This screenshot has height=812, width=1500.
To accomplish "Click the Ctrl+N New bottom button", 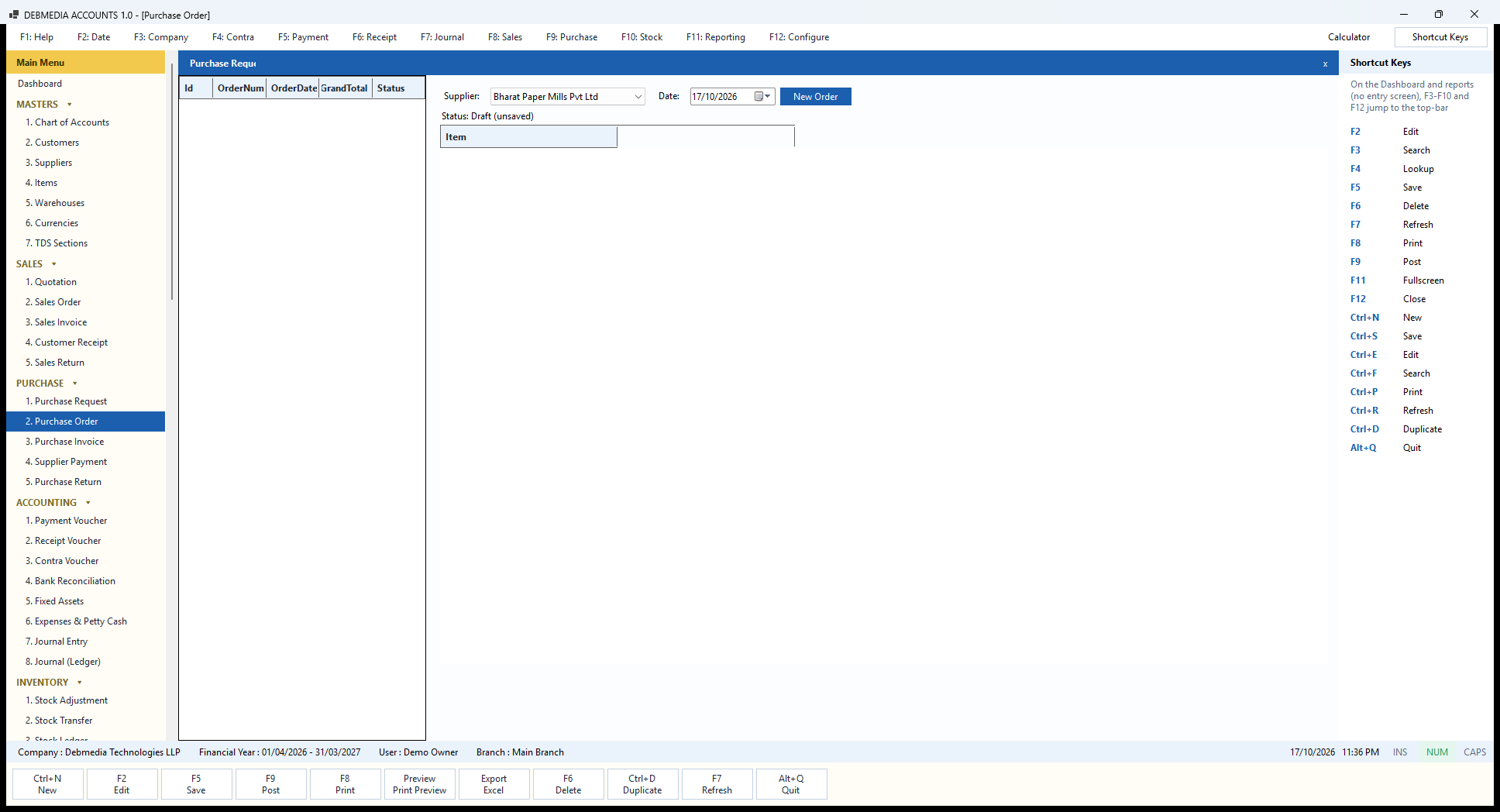I will point(47,784).
